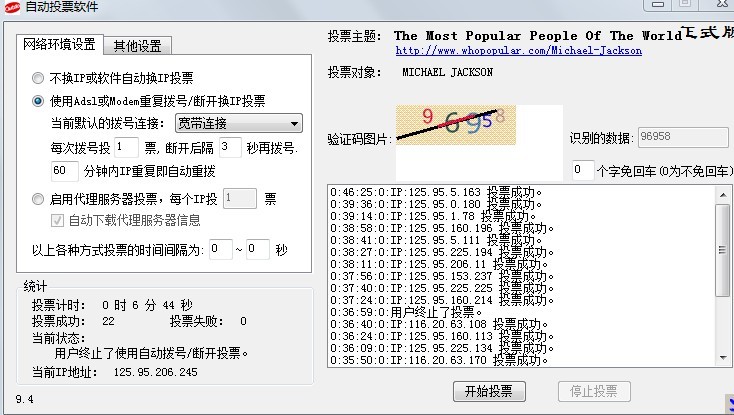Click the 分钟内IP重复 field showing 60
This screenshot has width=734, height=415.
coord(64,170)
